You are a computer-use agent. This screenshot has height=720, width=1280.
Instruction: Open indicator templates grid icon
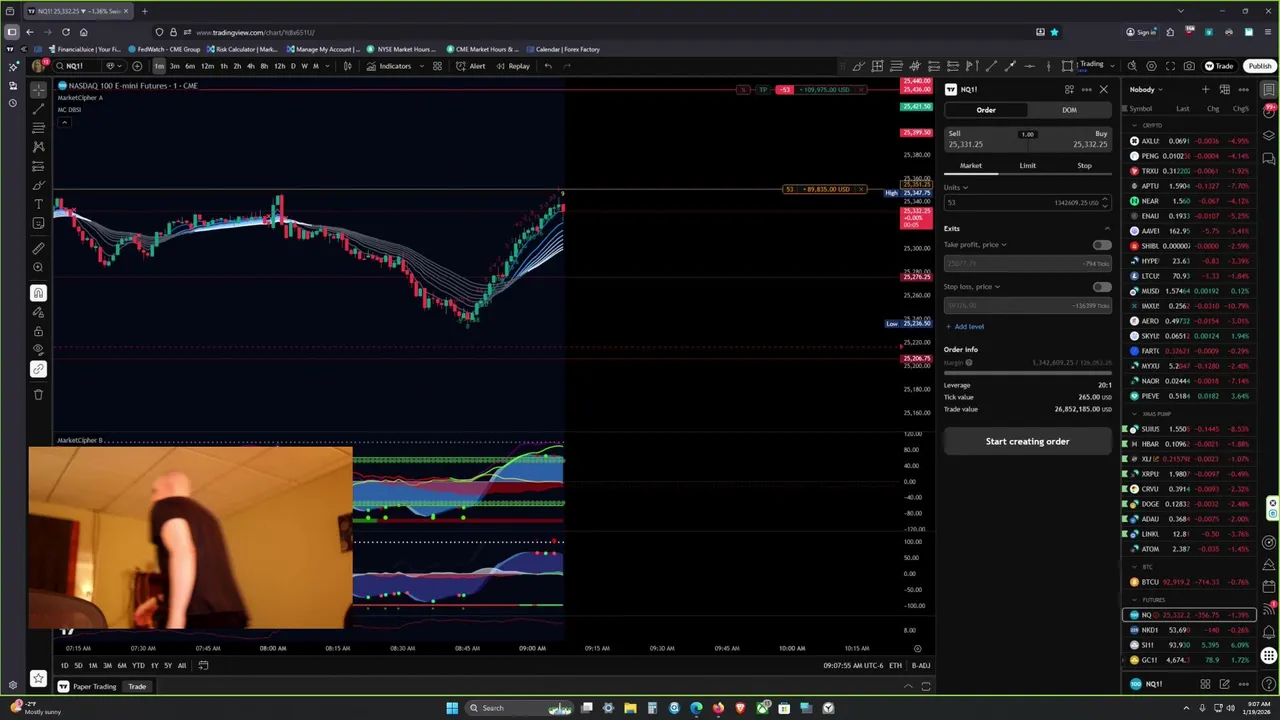click(x=437, y=66)
